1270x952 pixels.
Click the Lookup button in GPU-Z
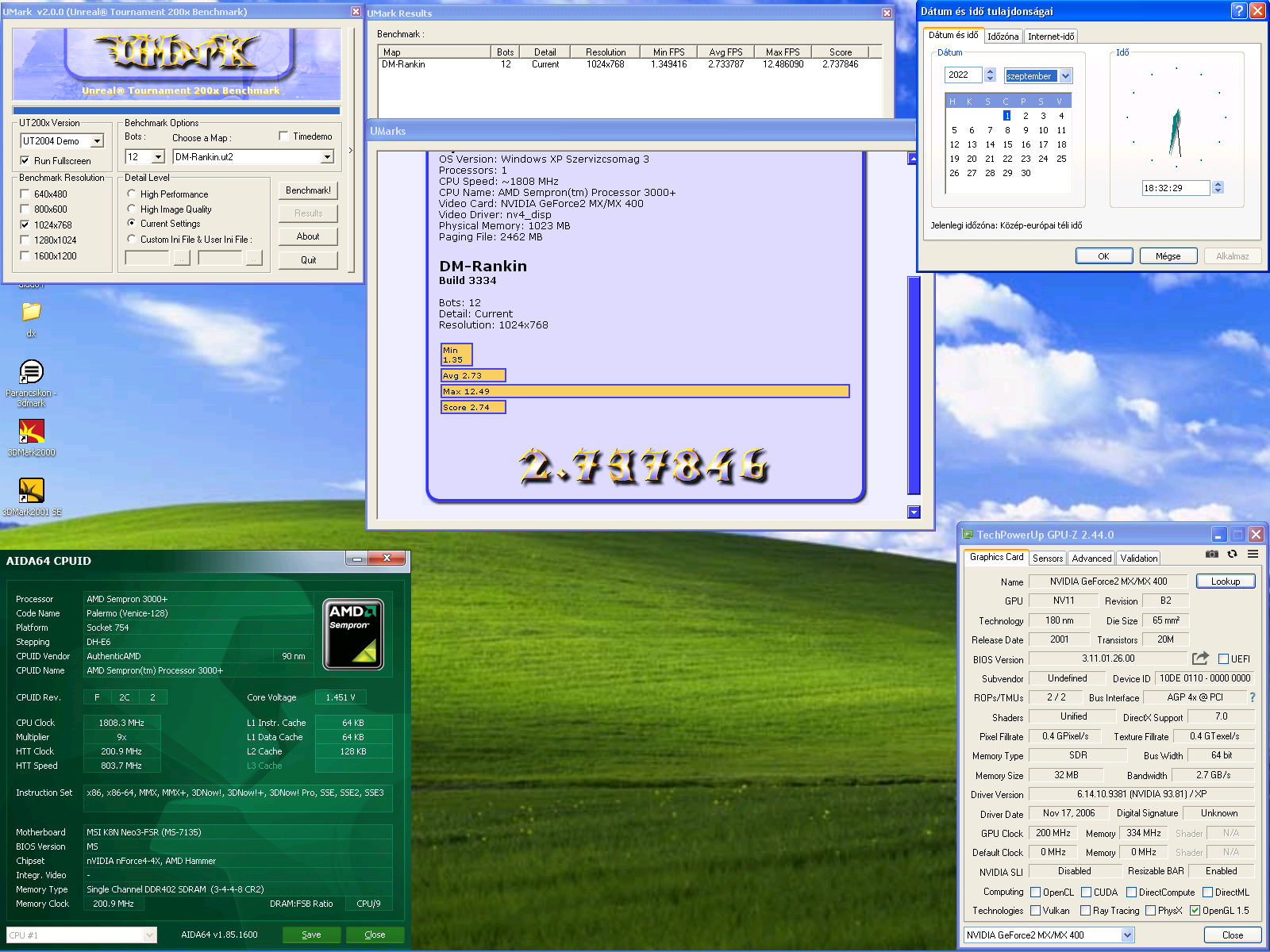click(1225, 582)
